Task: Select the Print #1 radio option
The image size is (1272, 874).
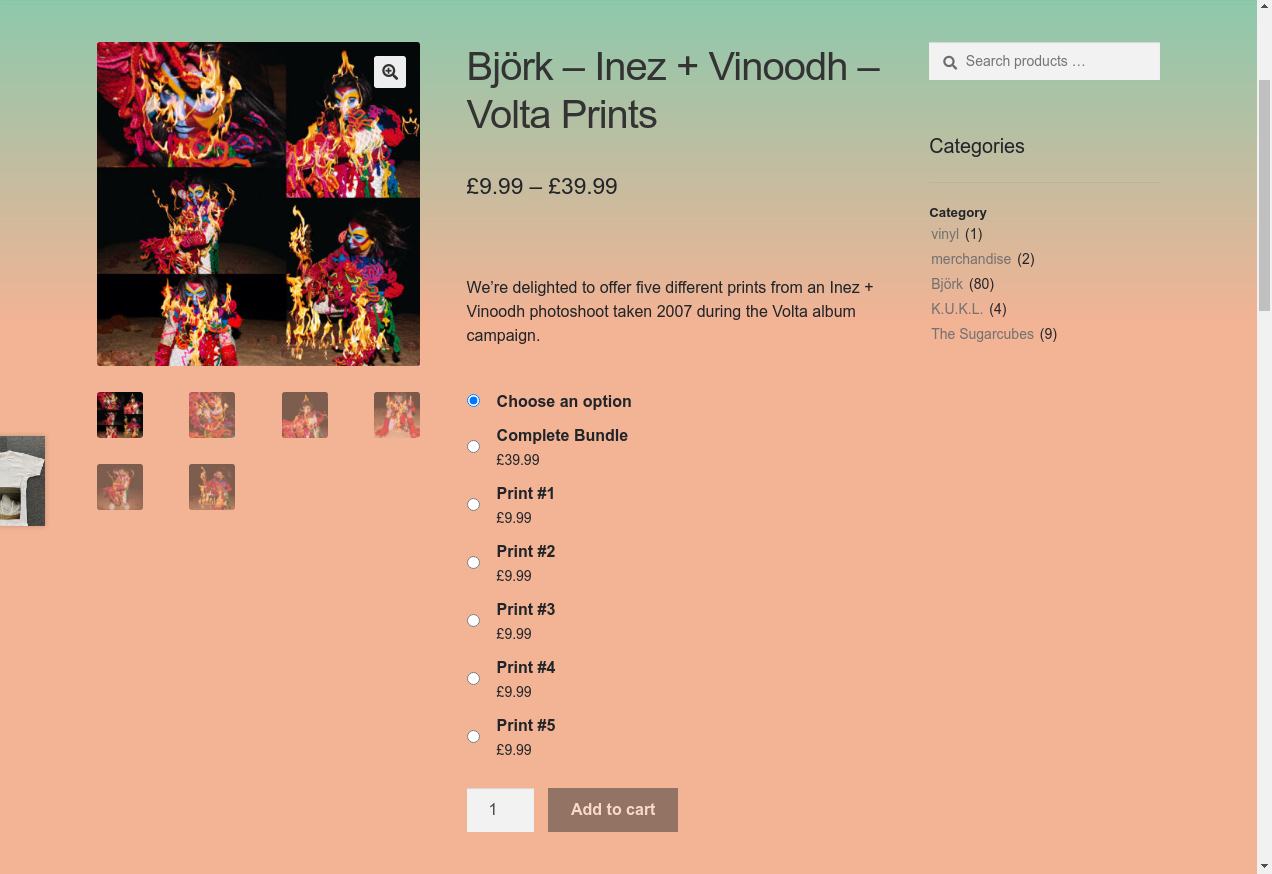Action: coord(474,504)
